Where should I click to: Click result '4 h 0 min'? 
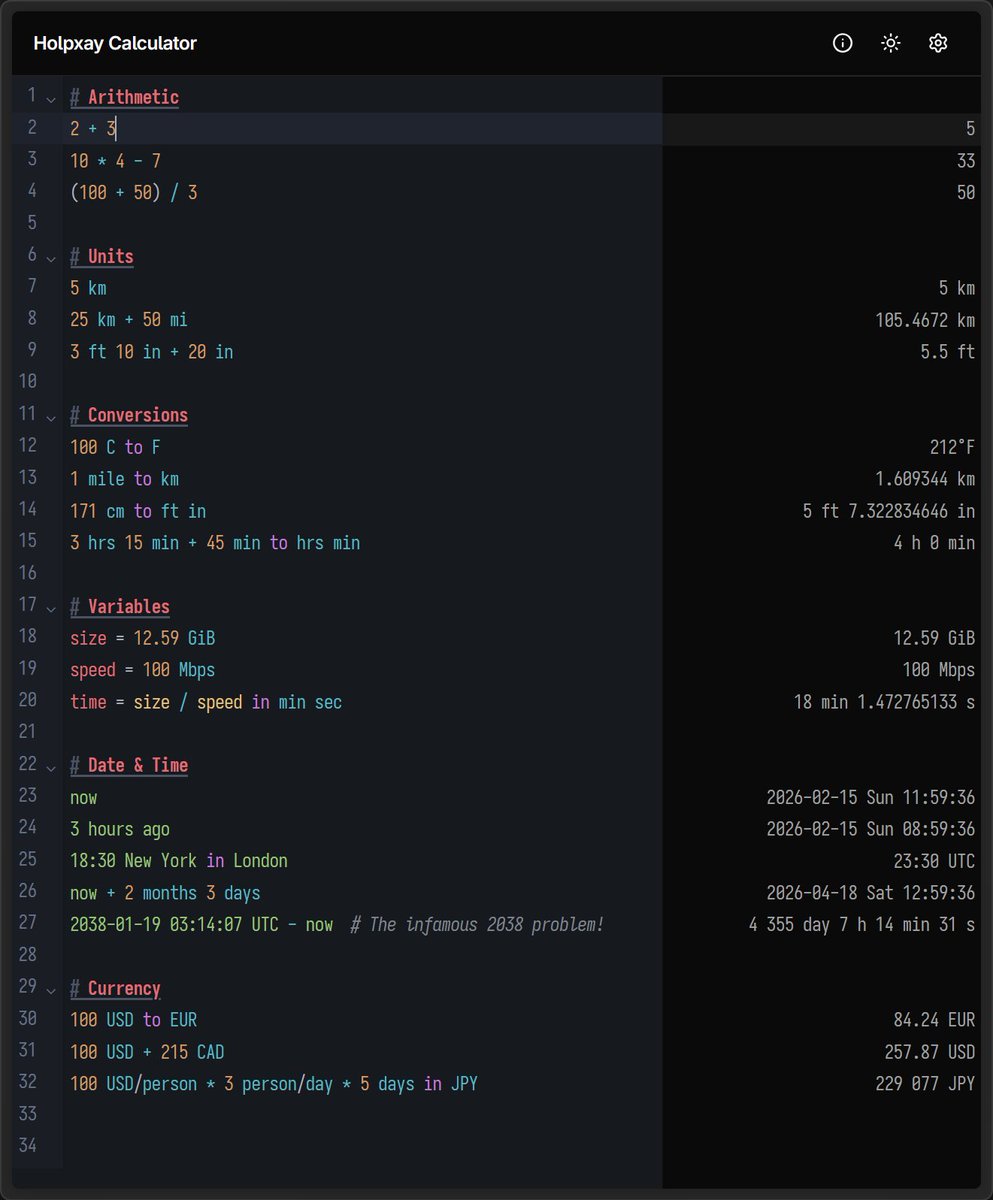934,543
